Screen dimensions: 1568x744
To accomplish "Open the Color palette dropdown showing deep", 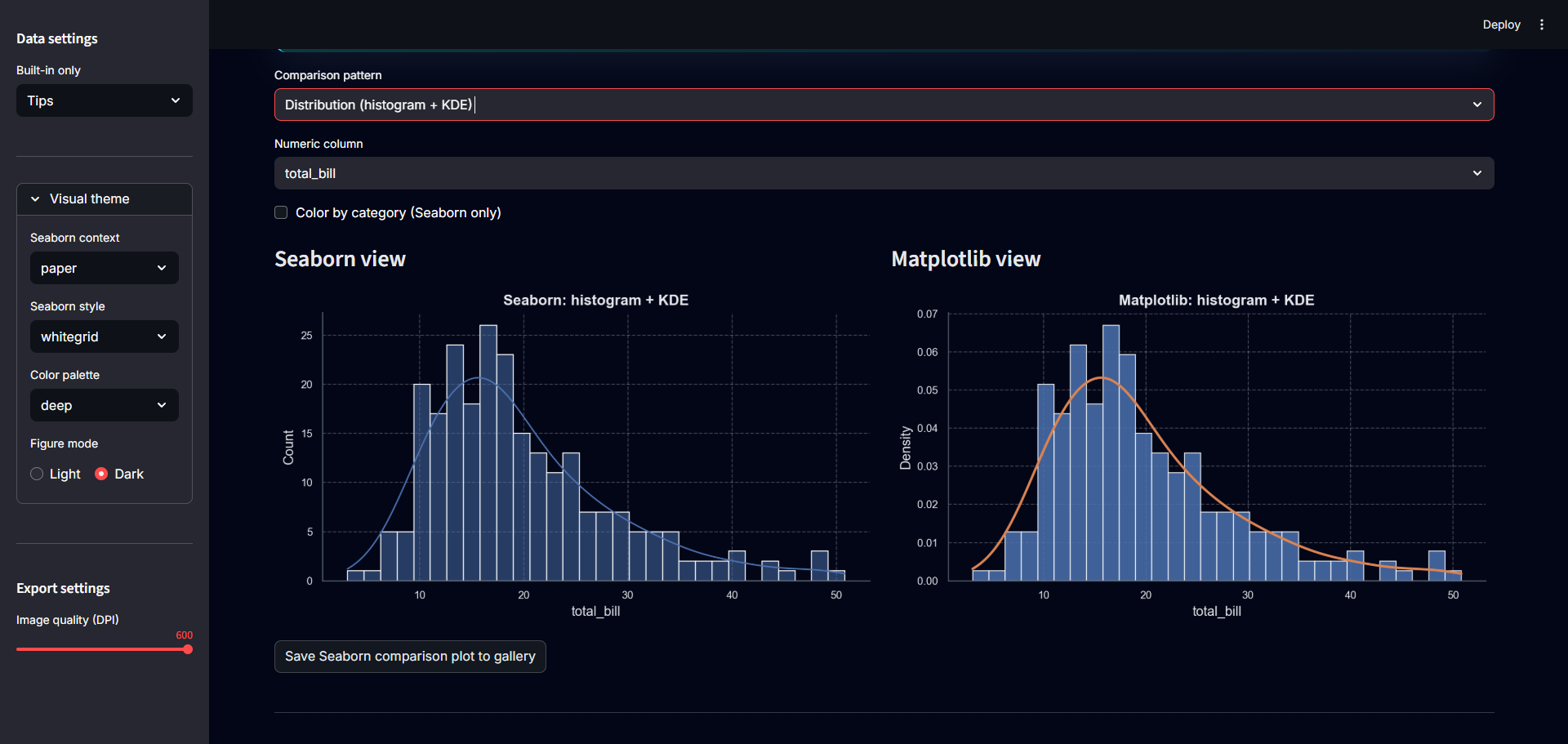I will pos(104,405).
